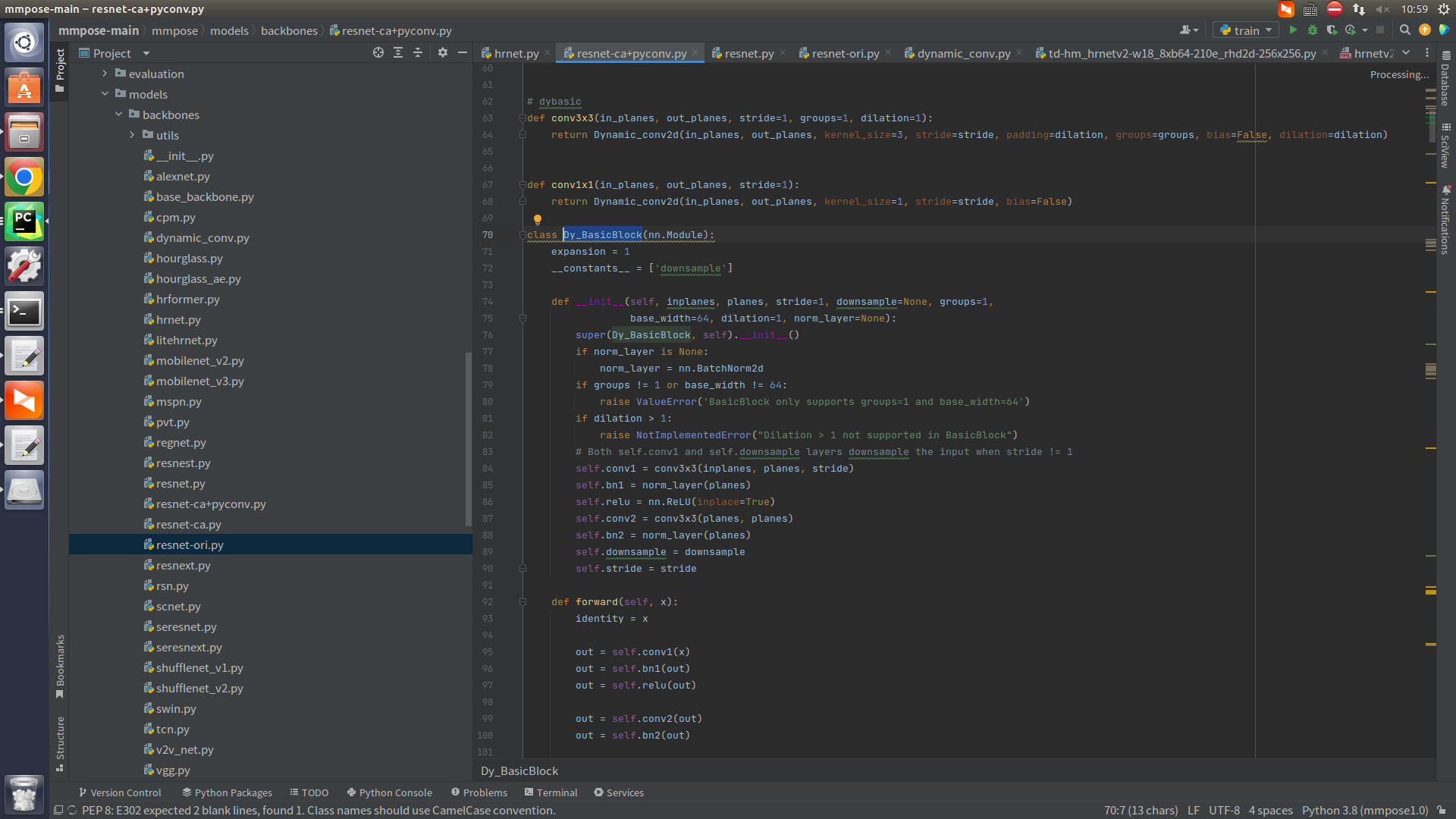Image resolution: width=1456 pixels, height=819 pixels.
Task: Expand the utils folder
Action: [x=132, y=135]
